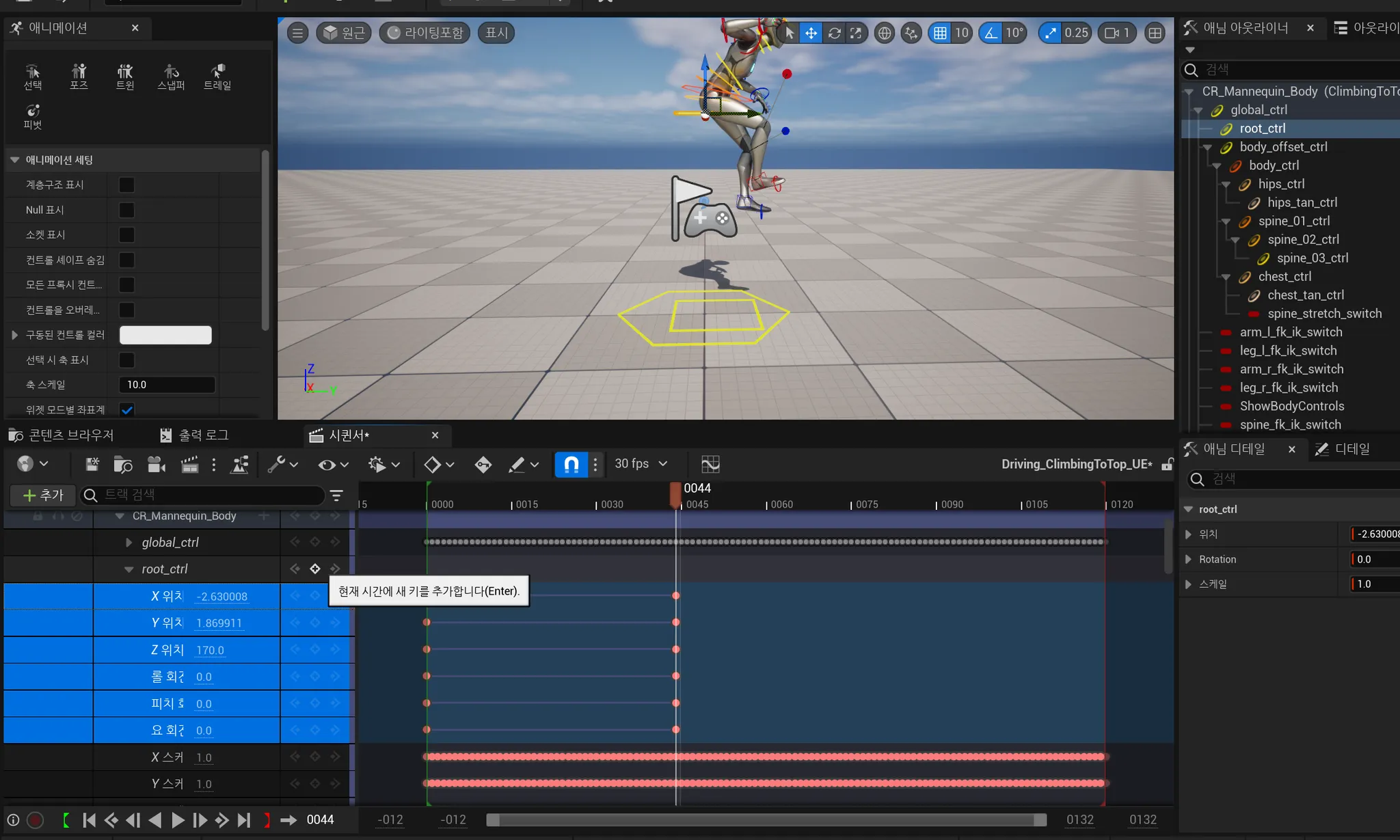This screenshot has height=840, width=1400.
Task: Open the 30 fps frame rate dropdown
Action: point(641,463)
